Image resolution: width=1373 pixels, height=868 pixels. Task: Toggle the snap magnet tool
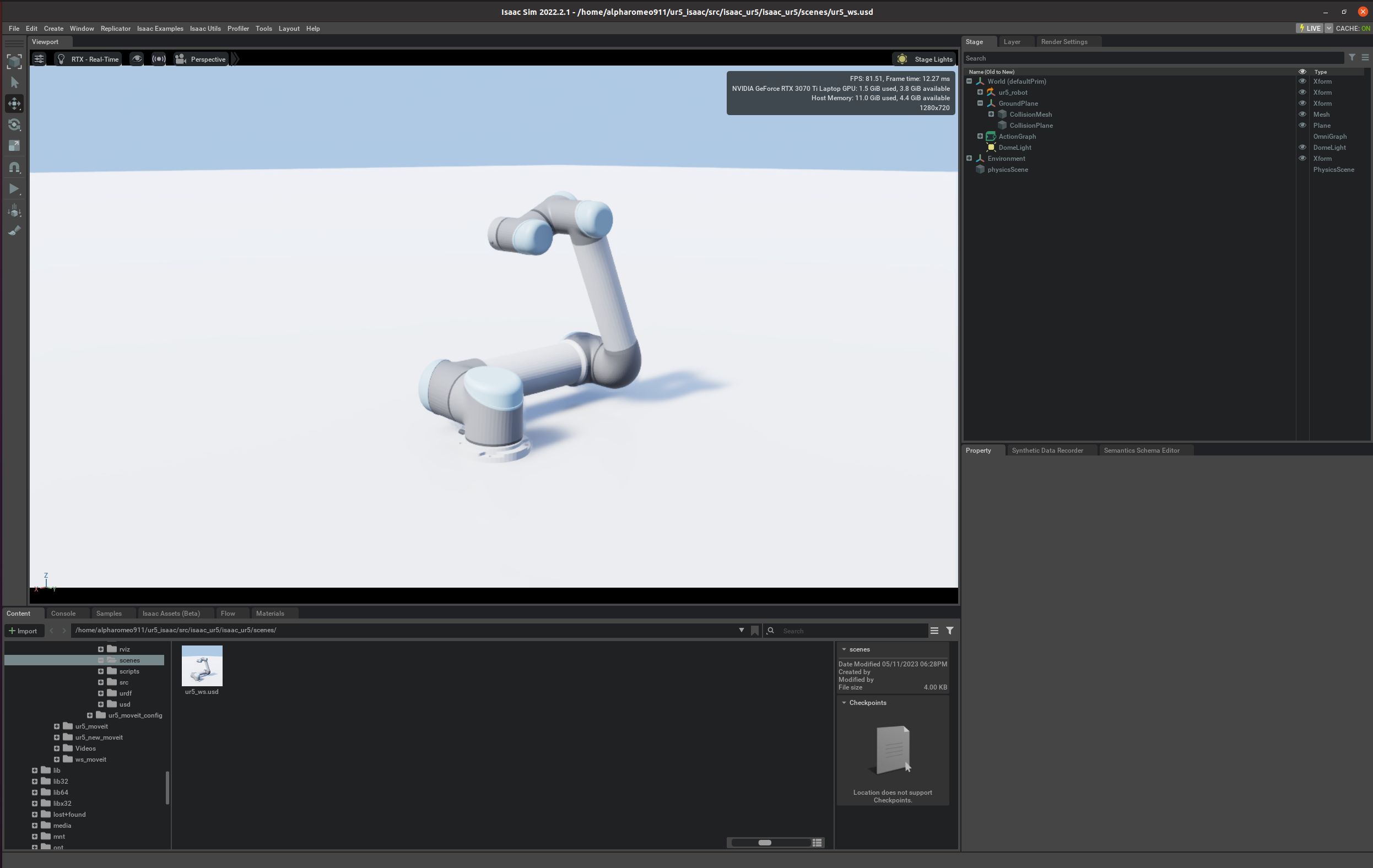pyautogui.click(x=14, y=167)
